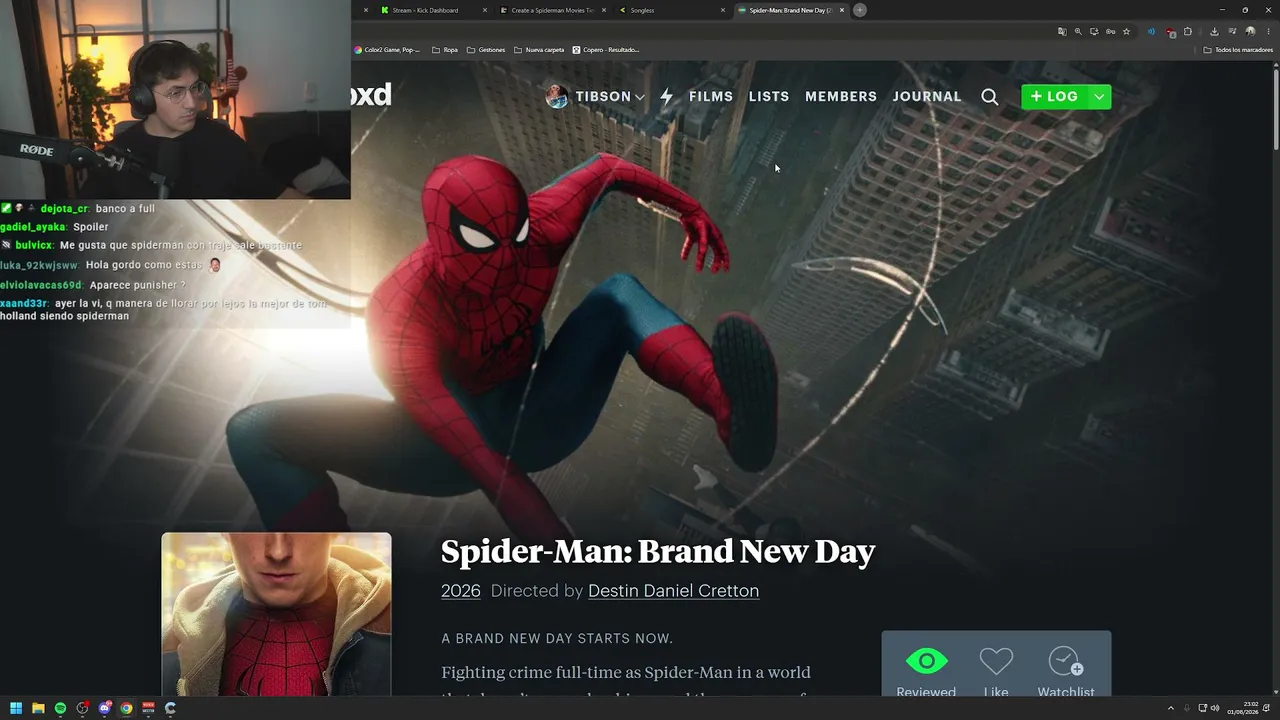Screen dimensions: 1280x720
Task: Open the media controls icon in toolbar
Action: [1232, 32]
